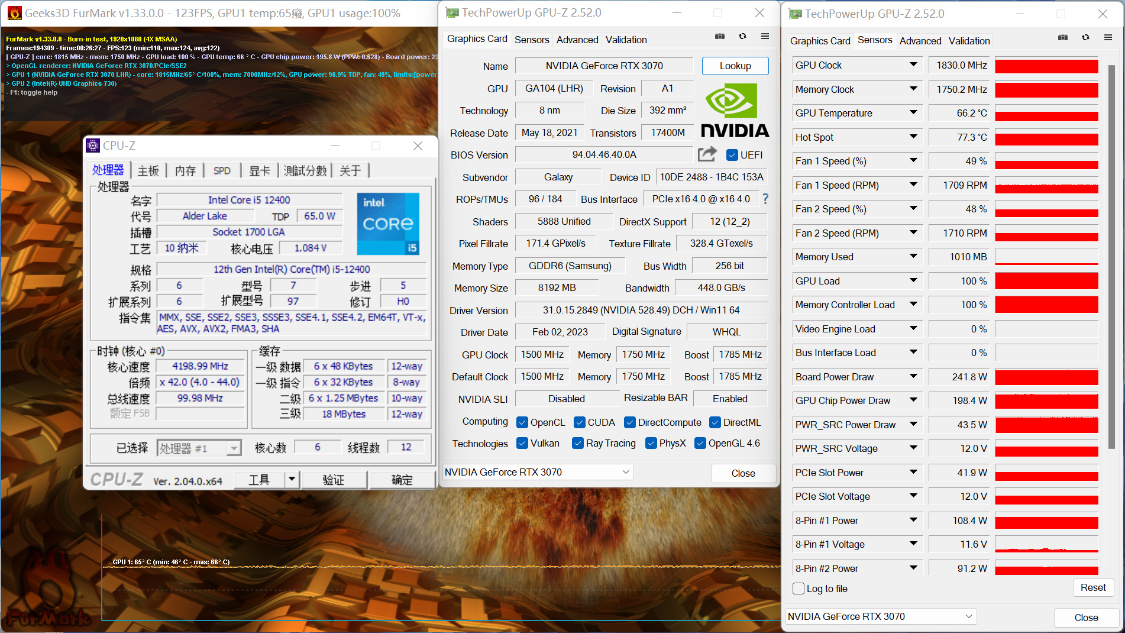Switch to the Advanced tab in GPU-Z Graphics Card window

[x=577, y=39]
